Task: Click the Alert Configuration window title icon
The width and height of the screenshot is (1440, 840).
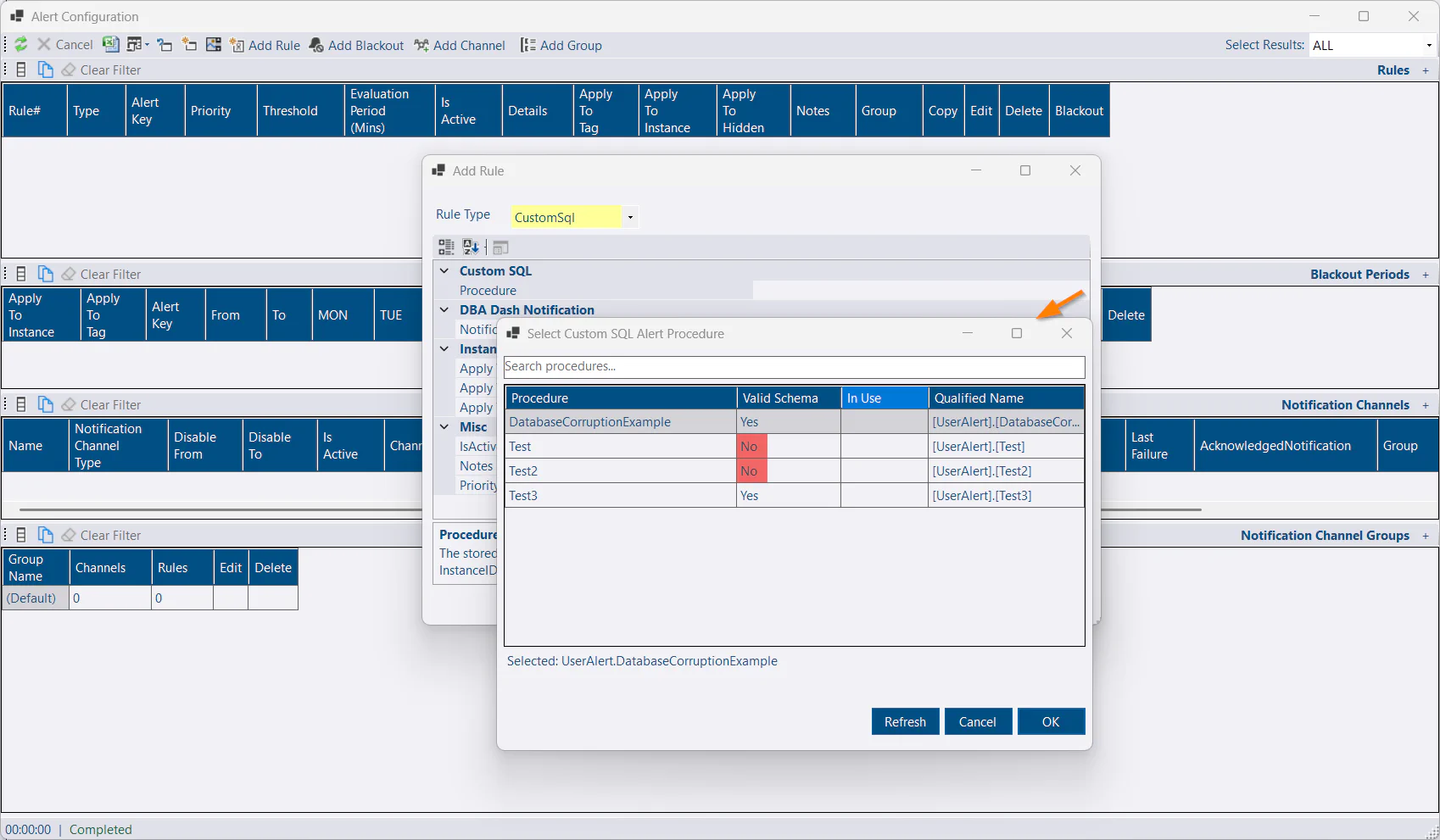Action: point(17,16)
